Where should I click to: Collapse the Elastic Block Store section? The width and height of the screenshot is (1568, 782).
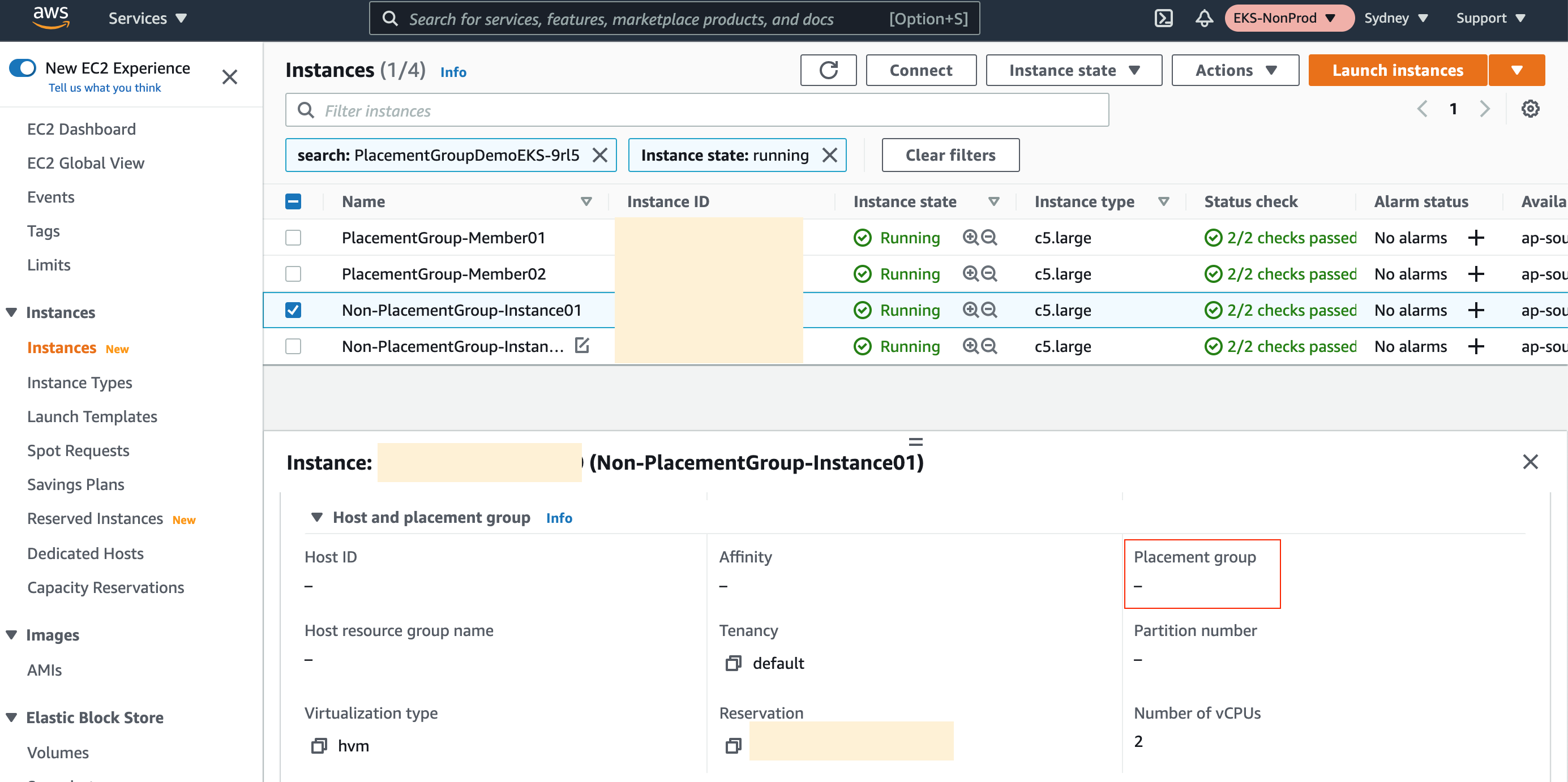pyautogui.click(x=11, y=717)
